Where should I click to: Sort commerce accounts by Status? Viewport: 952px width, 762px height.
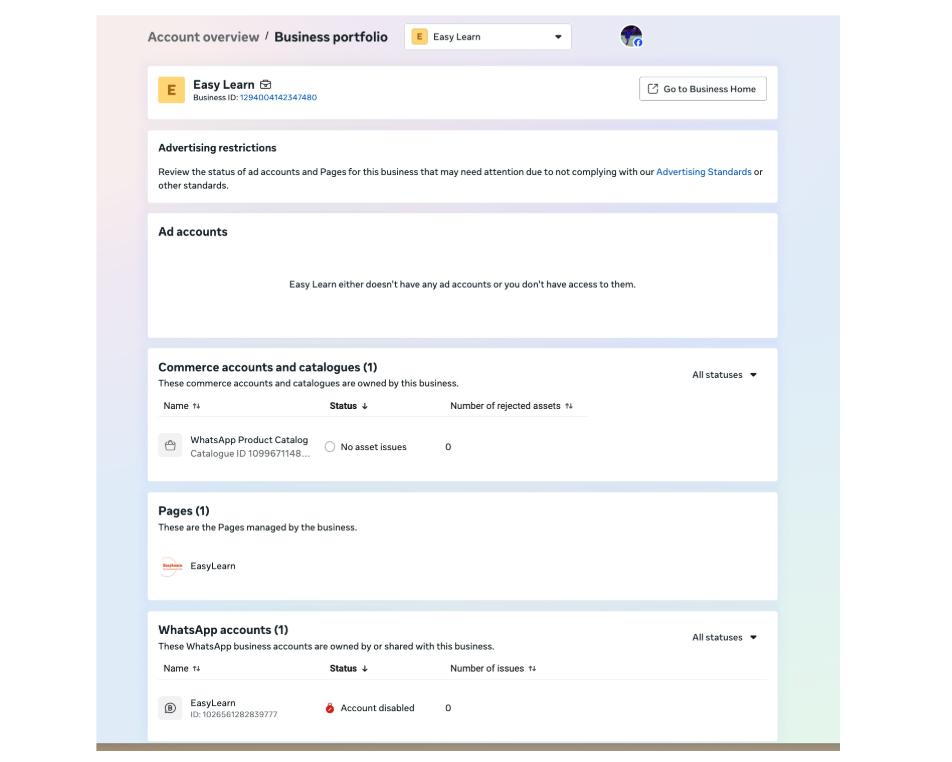[x=348, y=406]
